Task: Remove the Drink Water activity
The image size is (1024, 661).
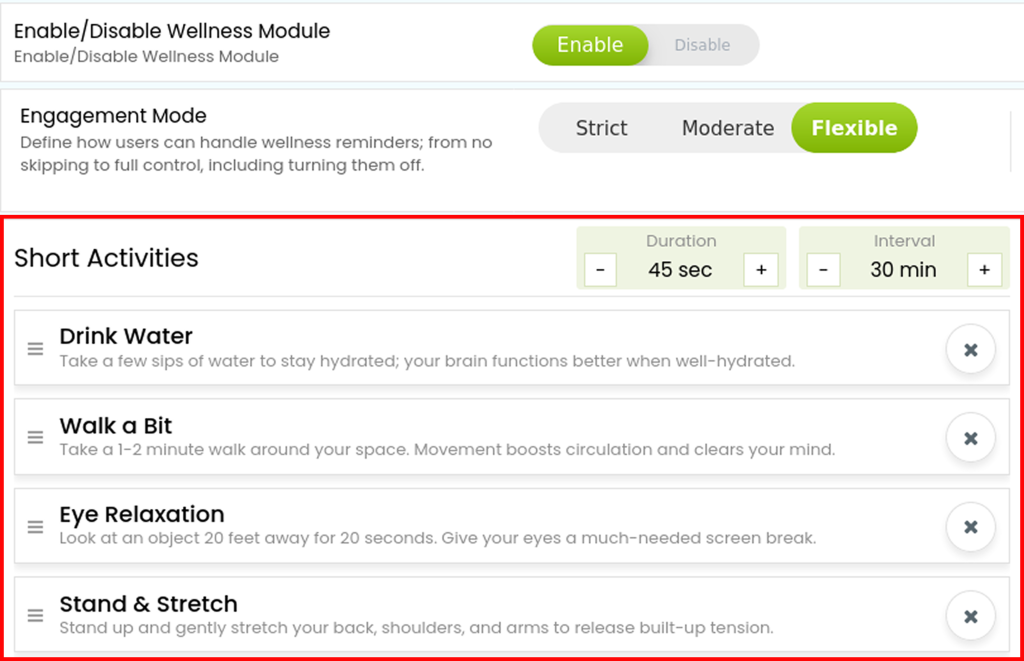Action: (x=970, y=349)
